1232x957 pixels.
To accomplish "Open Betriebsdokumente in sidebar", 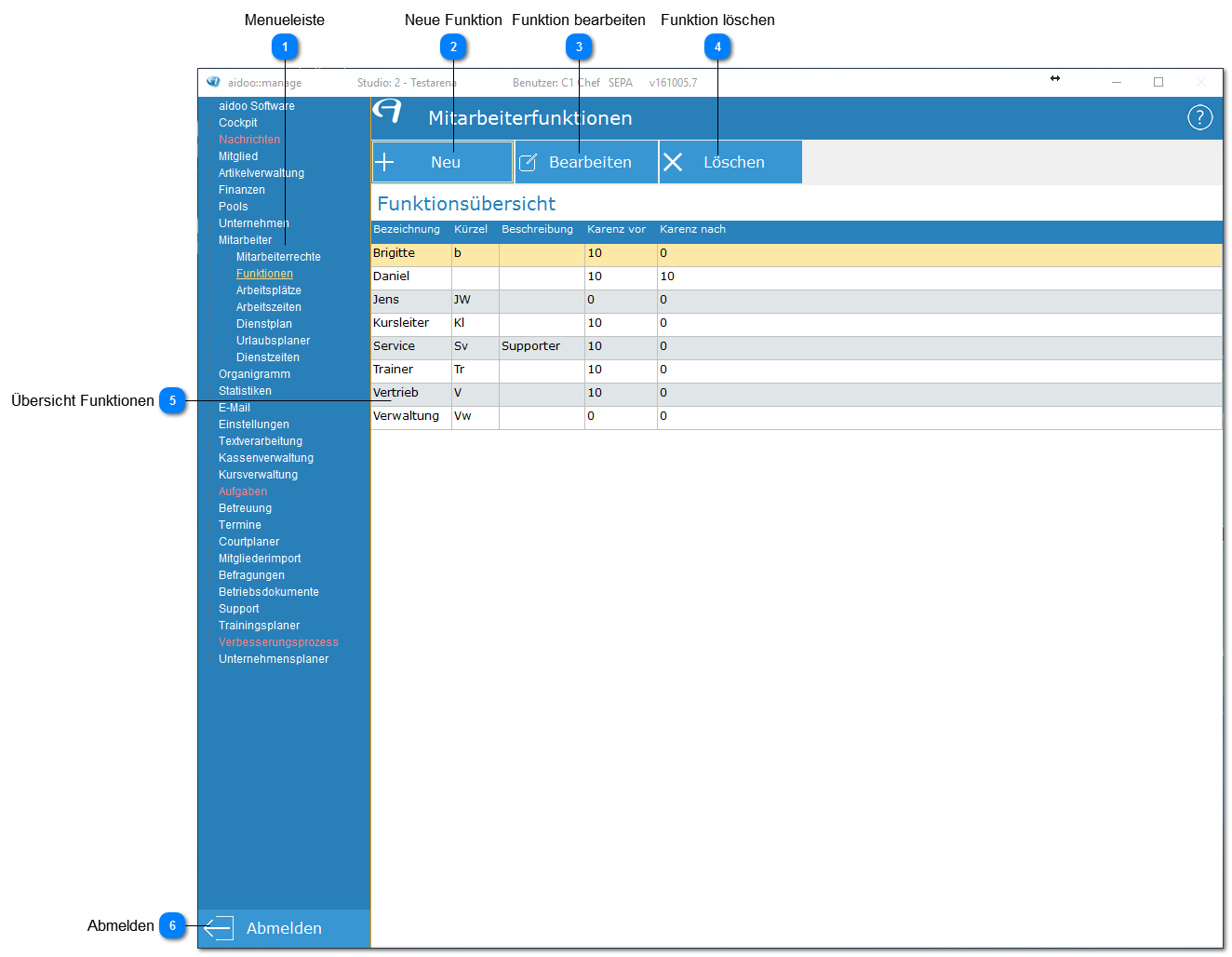I will pos(269,592).
